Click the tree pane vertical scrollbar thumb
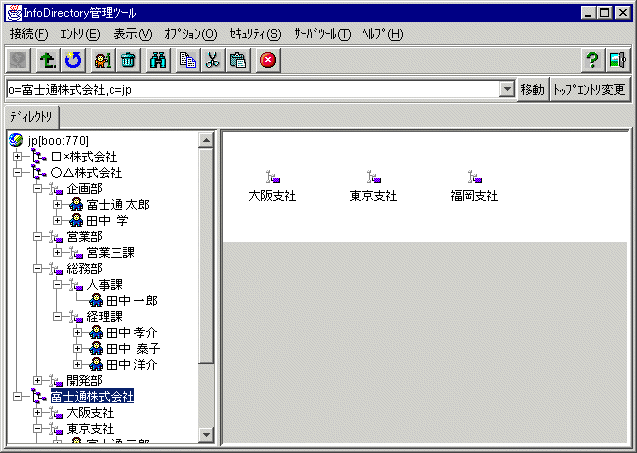This screenshot has width=637, height=453. (206, 256)
